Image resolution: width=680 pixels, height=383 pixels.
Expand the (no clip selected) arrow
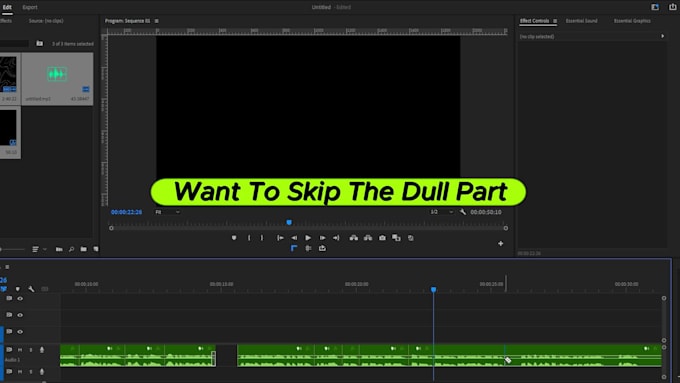663,36
